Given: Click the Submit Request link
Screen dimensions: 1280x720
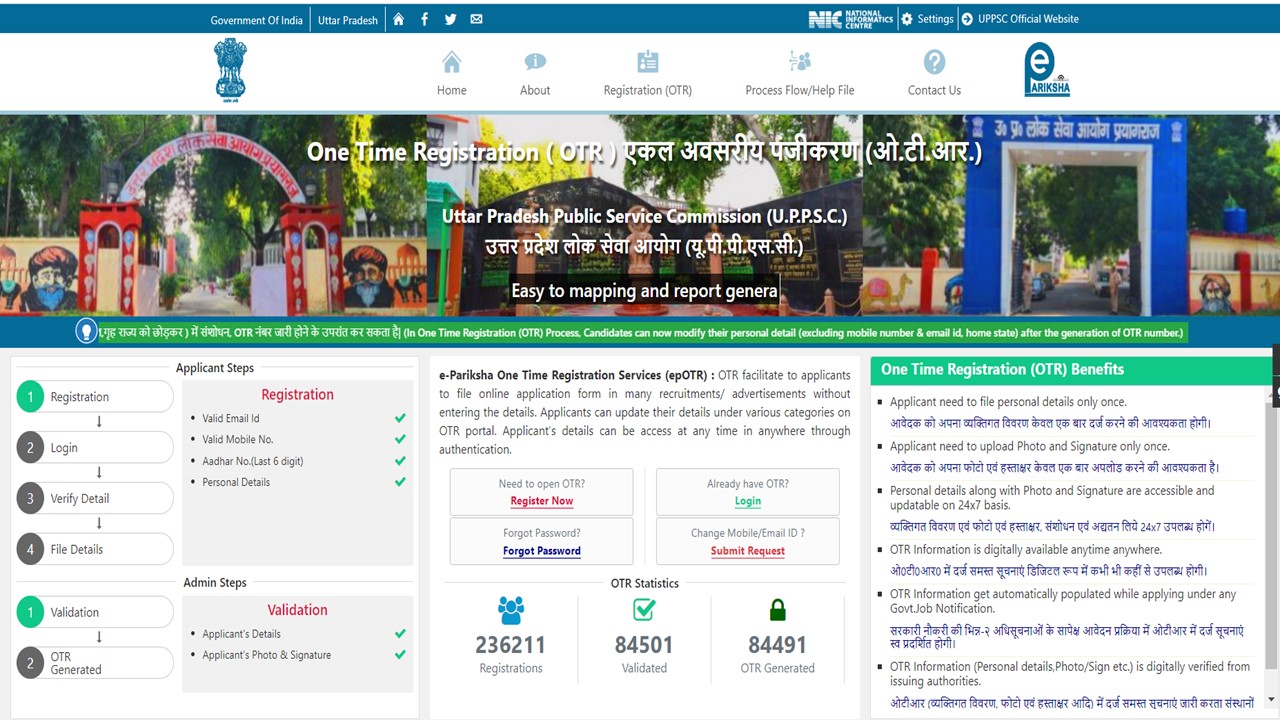Looking at the screenshot, I should click(x=748, y=551).
